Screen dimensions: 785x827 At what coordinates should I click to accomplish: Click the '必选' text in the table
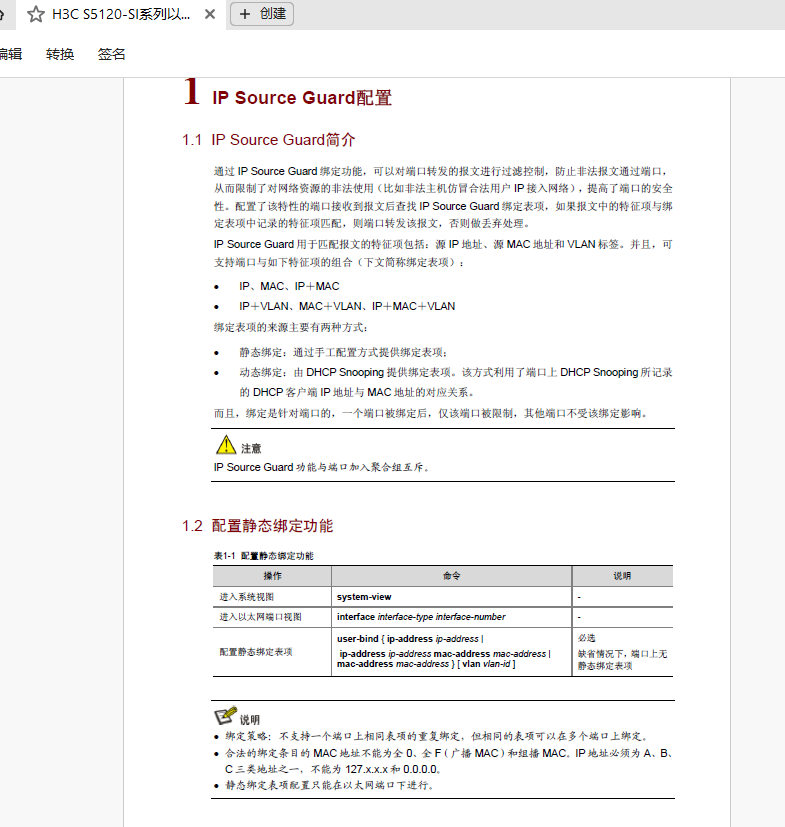[x=587, y=638]
